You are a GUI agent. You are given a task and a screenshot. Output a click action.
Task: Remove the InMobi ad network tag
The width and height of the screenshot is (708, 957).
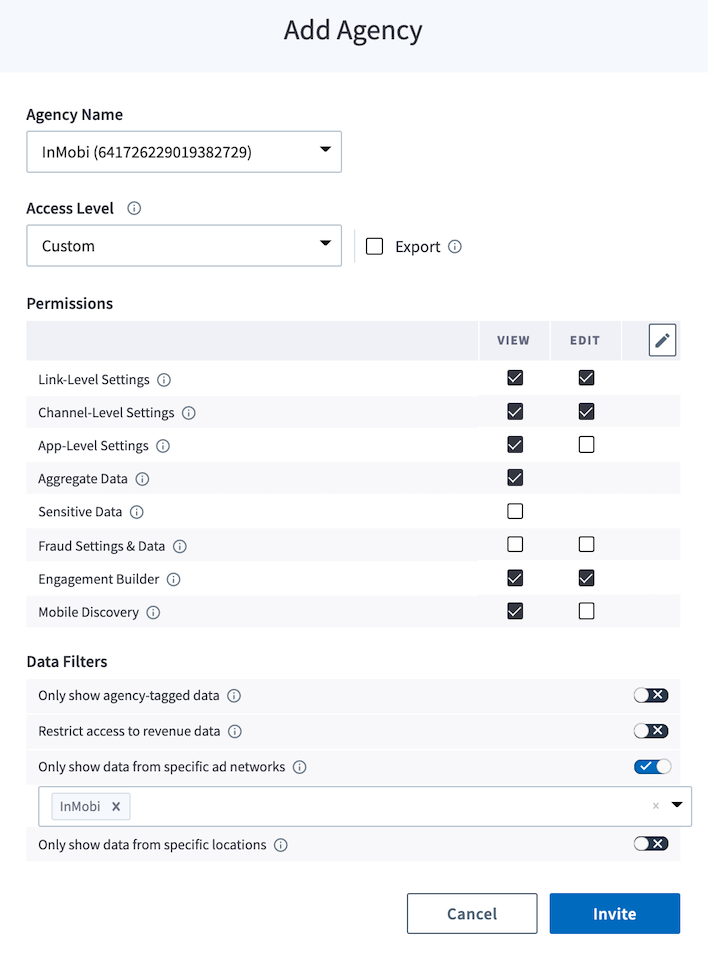click(116, 806)
